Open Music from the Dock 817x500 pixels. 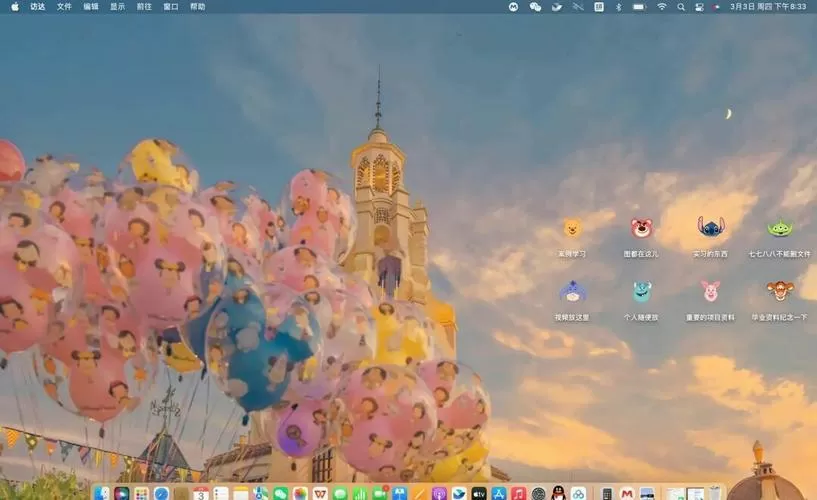[x=518, y=493]
